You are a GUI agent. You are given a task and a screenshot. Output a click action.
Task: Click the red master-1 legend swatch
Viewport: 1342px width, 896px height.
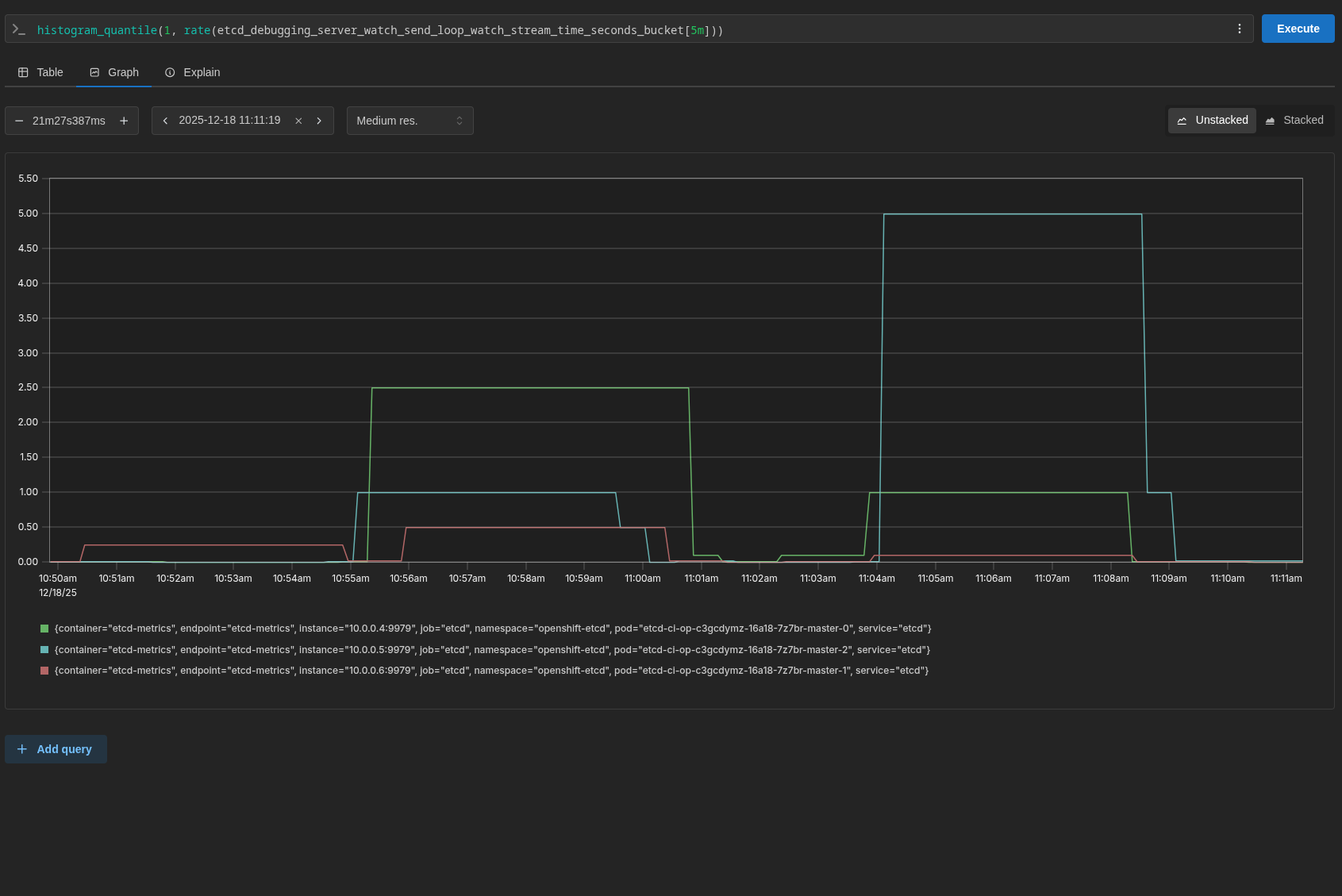coord(44,671)
